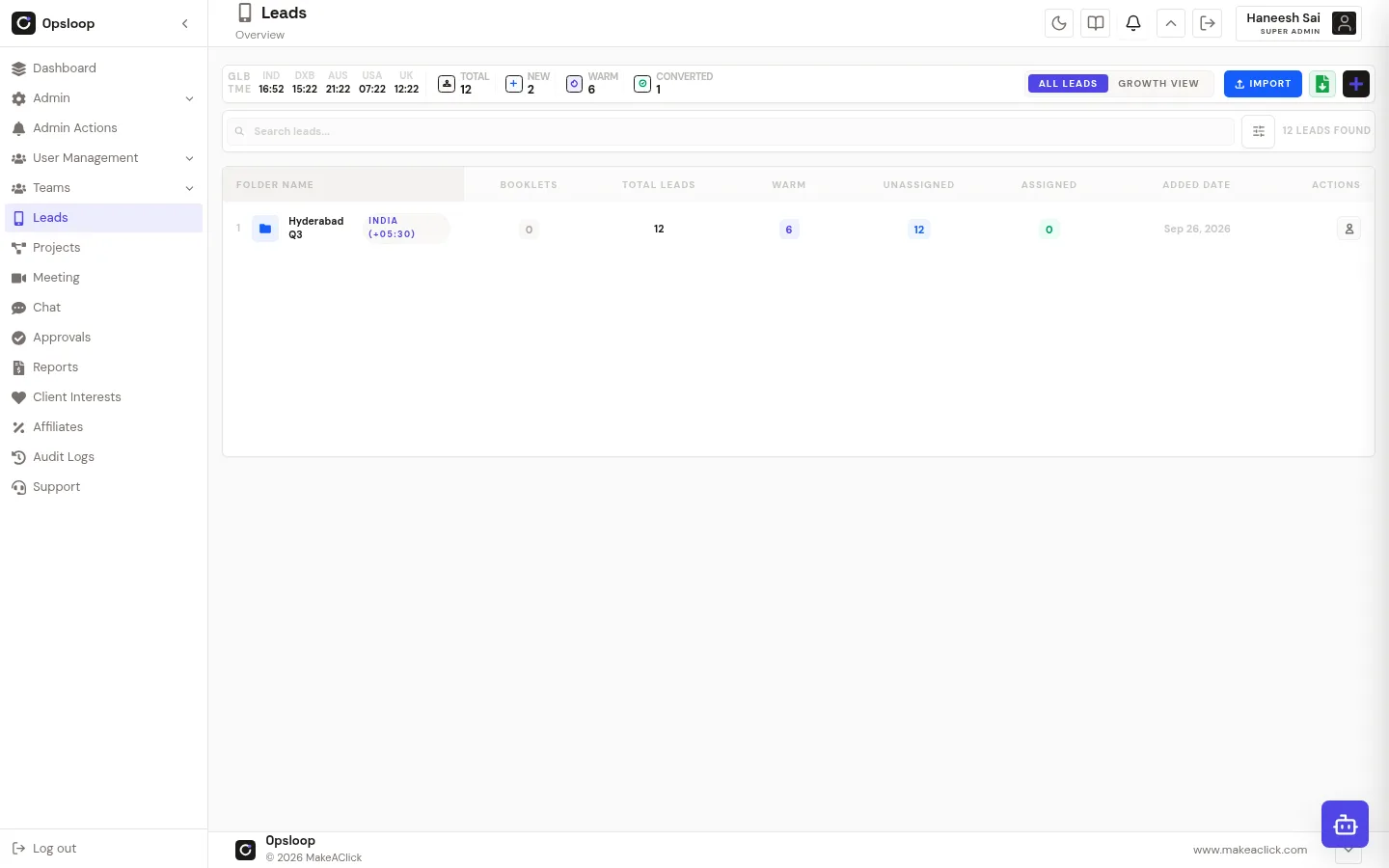Click the Reports document icon
Viewport: 1389px width, 868px height.
tap(18, 367)
